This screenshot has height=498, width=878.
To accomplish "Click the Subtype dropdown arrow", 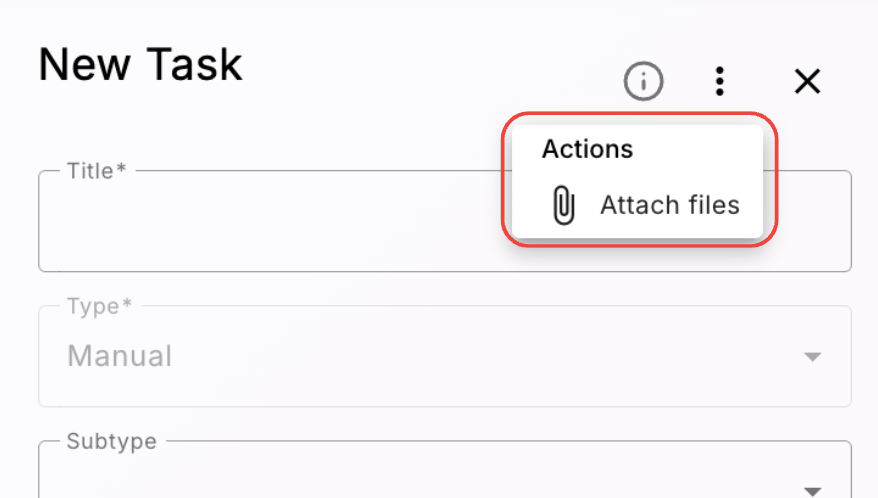I will tap(812, 491).
